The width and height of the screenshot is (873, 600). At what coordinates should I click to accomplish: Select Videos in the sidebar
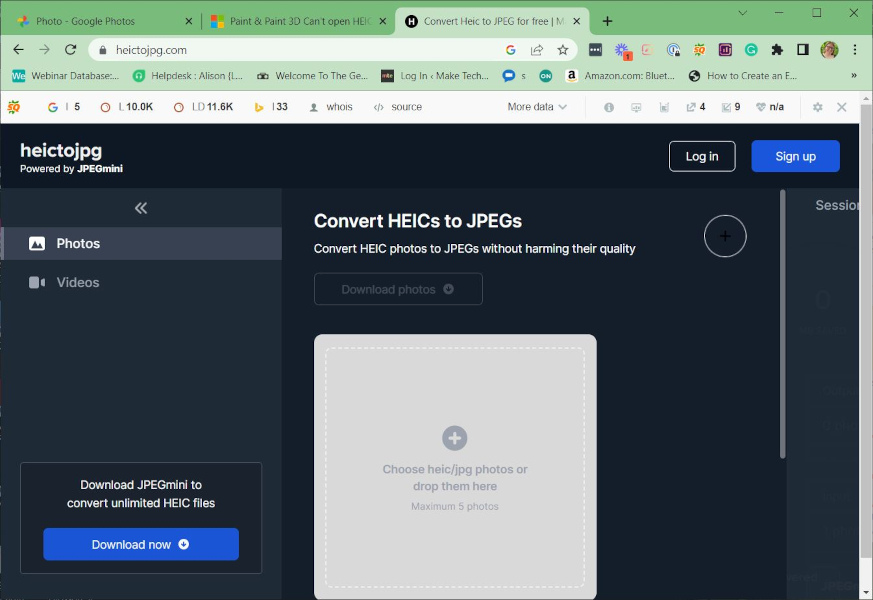point(78,282)
